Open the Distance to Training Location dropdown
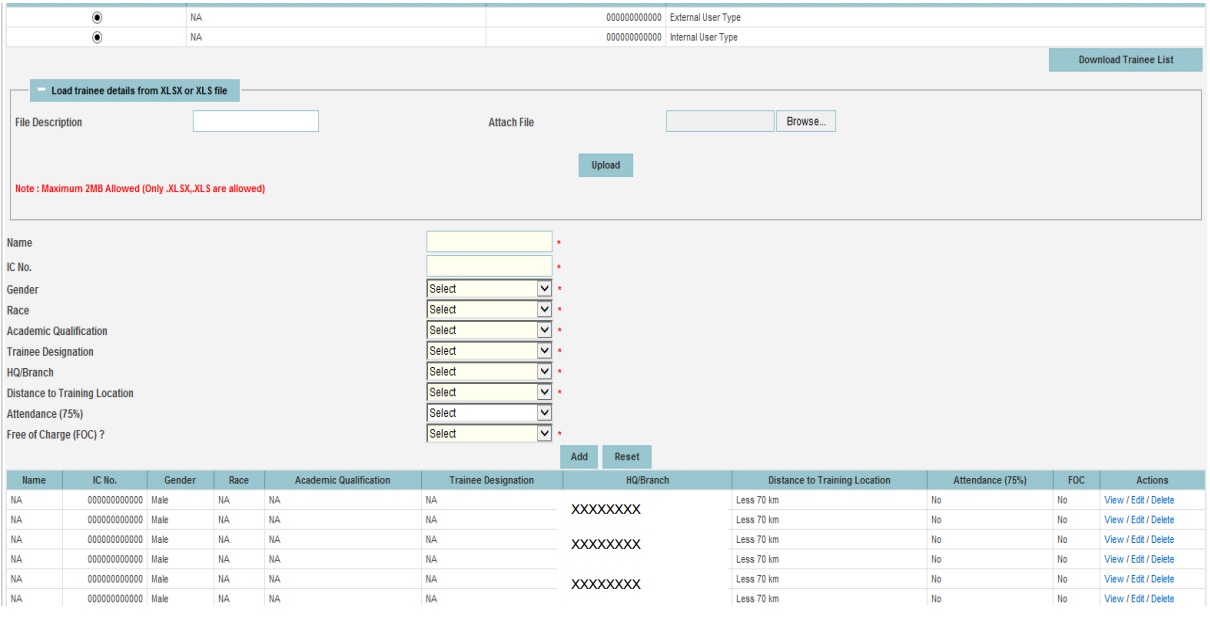Image resolution: width=1210 pixels, height=617 pixels. coord(546,392)
